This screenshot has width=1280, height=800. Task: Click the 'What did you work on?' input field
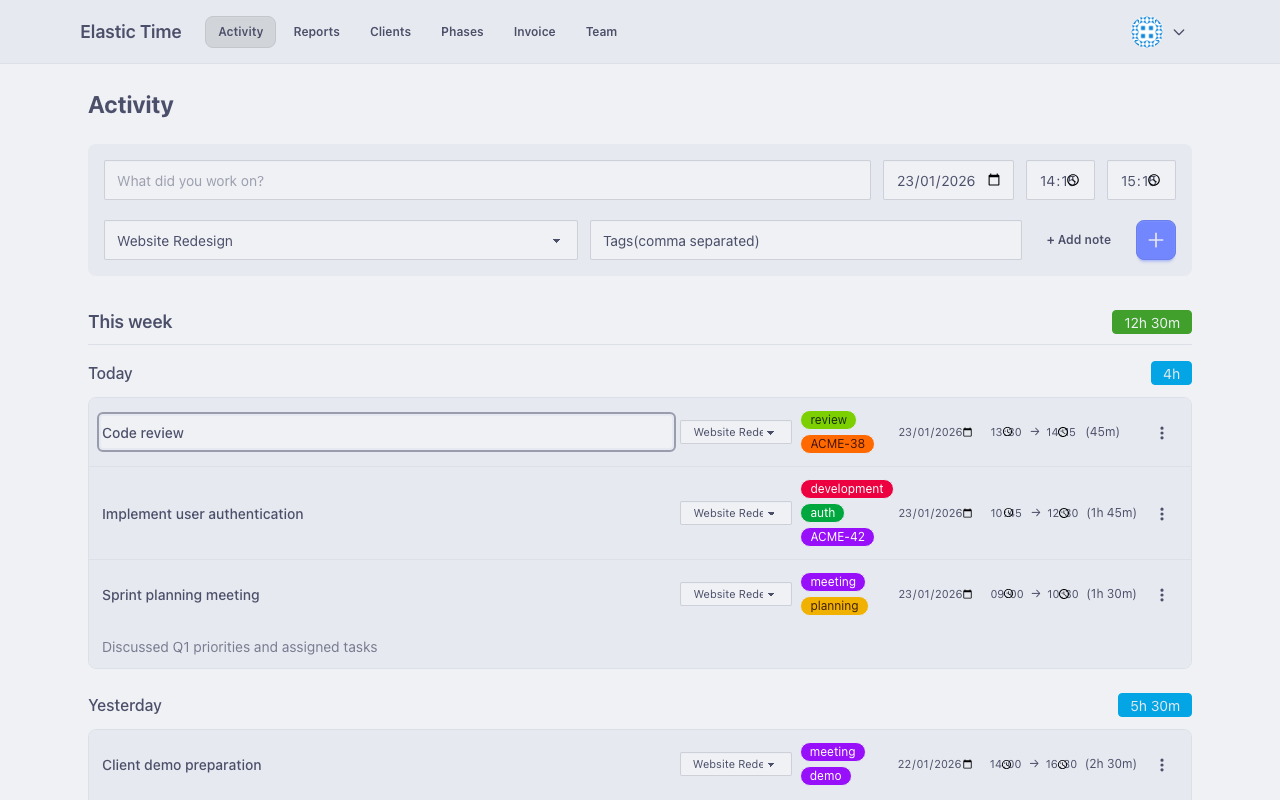(487, 180)
